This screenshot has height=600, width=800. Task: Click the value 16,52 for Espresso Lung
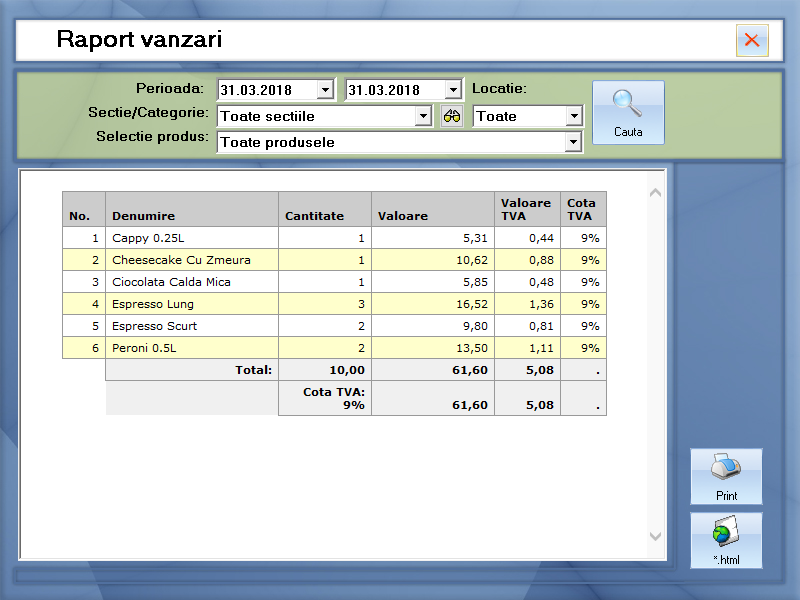(x=472, y=304)
